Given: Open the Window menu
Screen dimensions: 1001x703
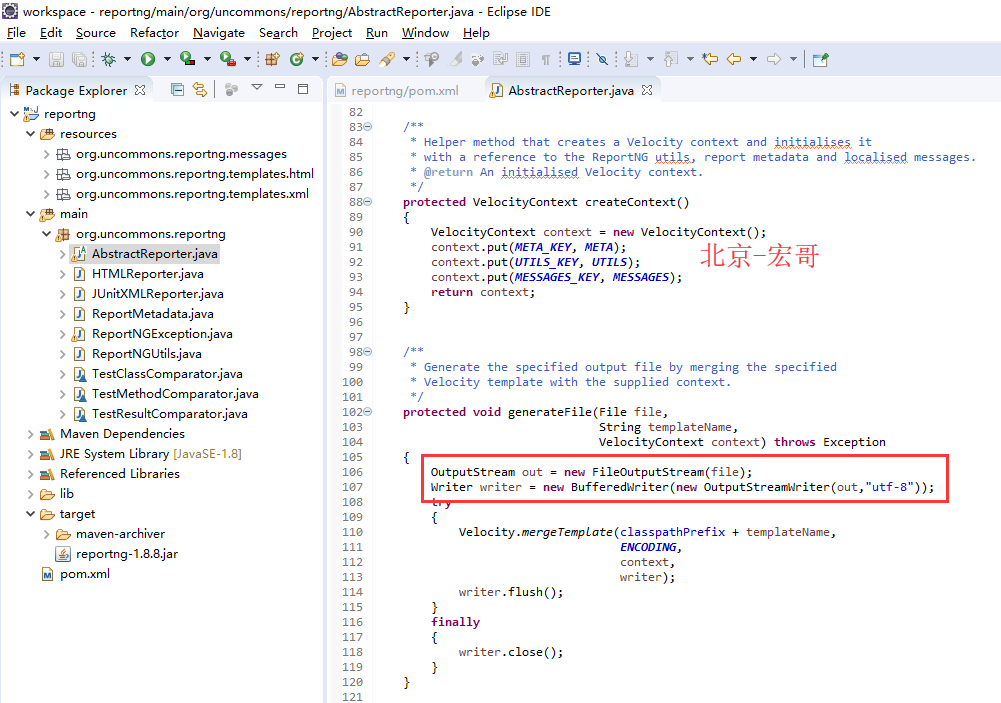Looking at the screenshot, I should click(x=425, y=33).
